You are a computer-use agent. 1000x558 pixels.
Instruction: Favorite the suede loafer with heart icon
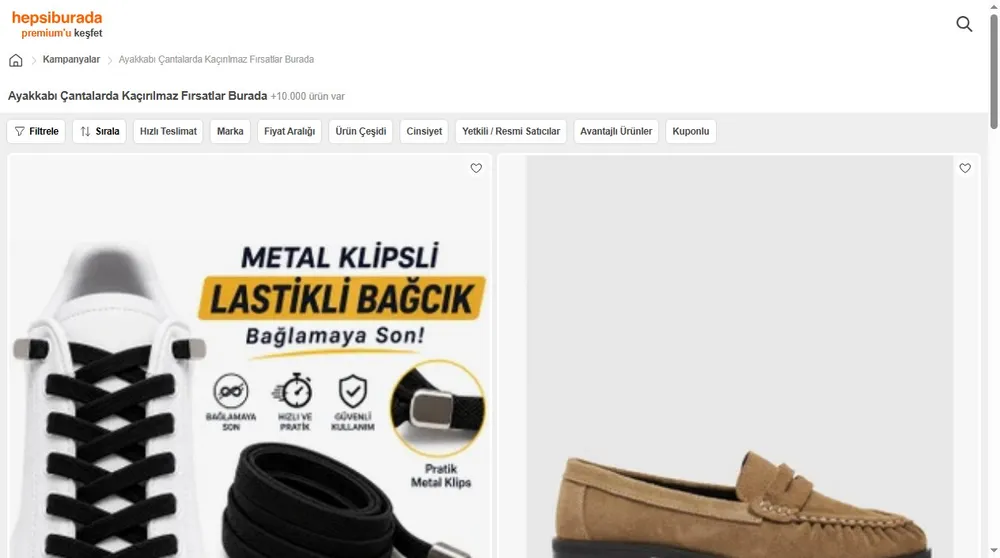coord(965,168)
